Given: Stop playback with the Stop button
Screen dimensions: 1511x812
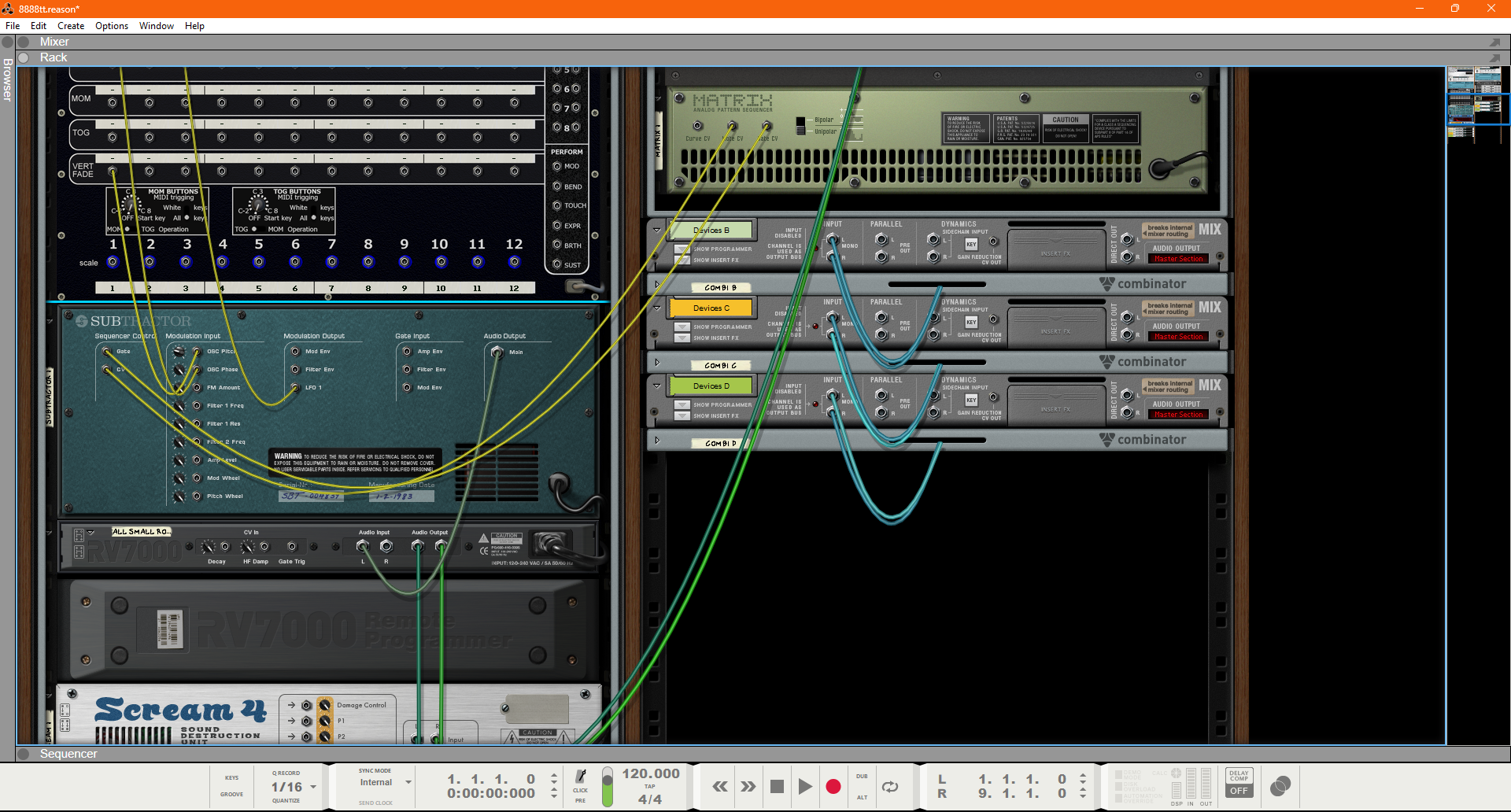Looking at the screenshot, I should click(777, 787).
